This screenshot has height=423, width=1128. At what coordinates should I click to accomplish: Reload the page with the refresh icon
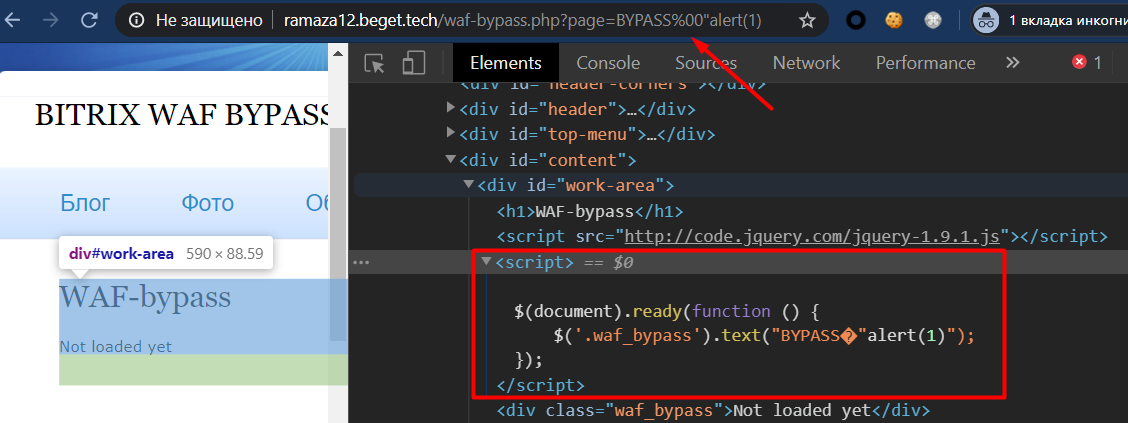tap(89, 21)
